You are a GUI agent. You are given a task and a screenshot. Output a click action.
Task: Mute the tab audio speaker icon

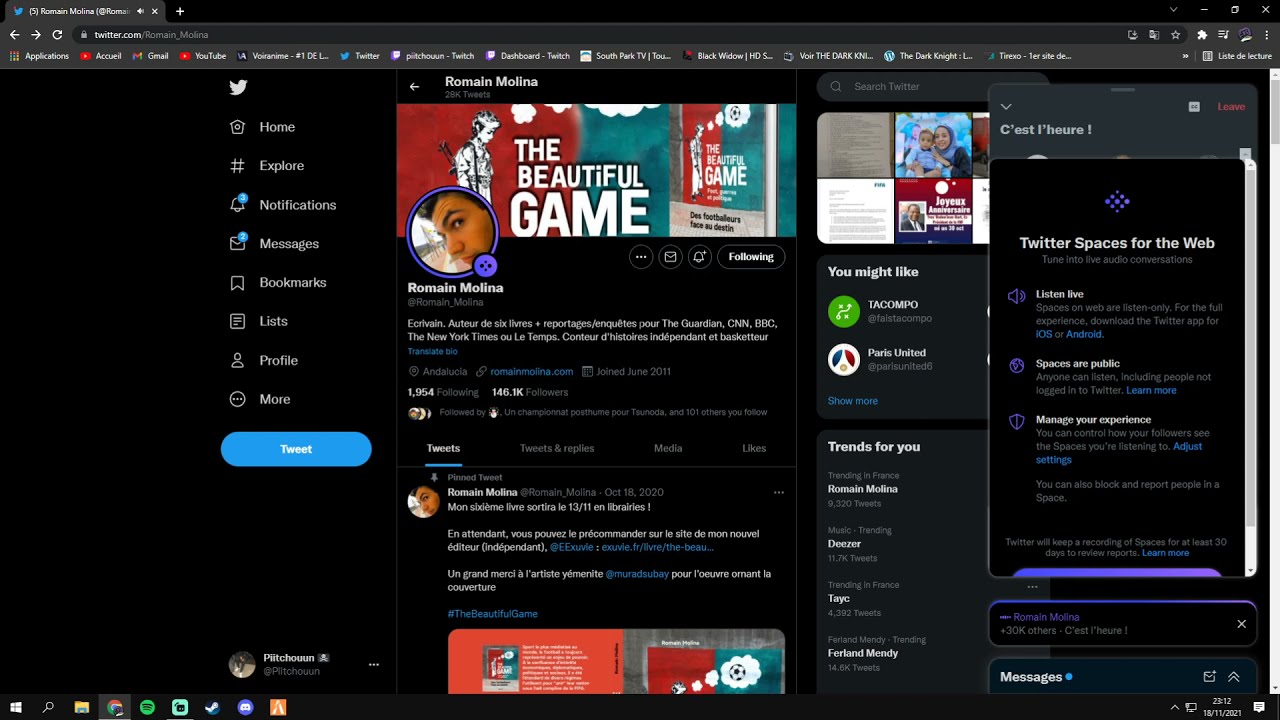click(140, 11)
